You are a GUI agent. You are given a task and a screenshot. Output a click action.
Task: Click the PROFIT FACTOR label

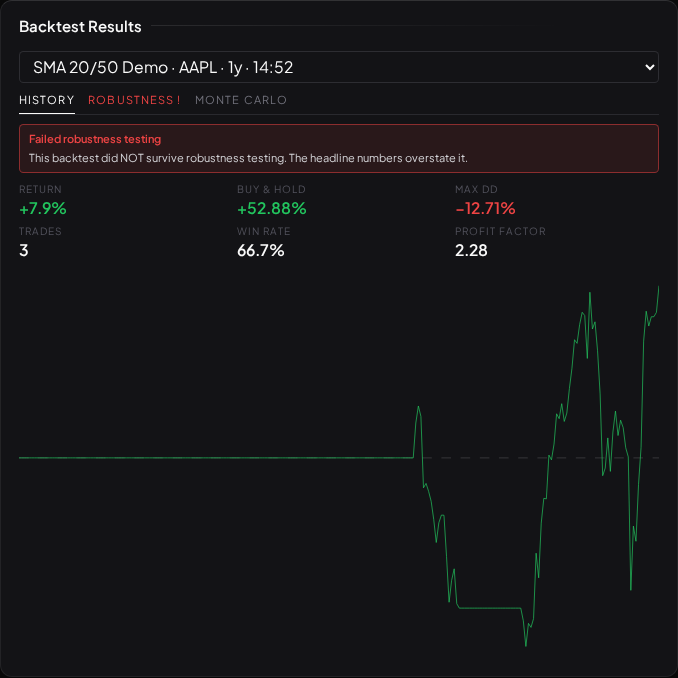coord(500,231)
